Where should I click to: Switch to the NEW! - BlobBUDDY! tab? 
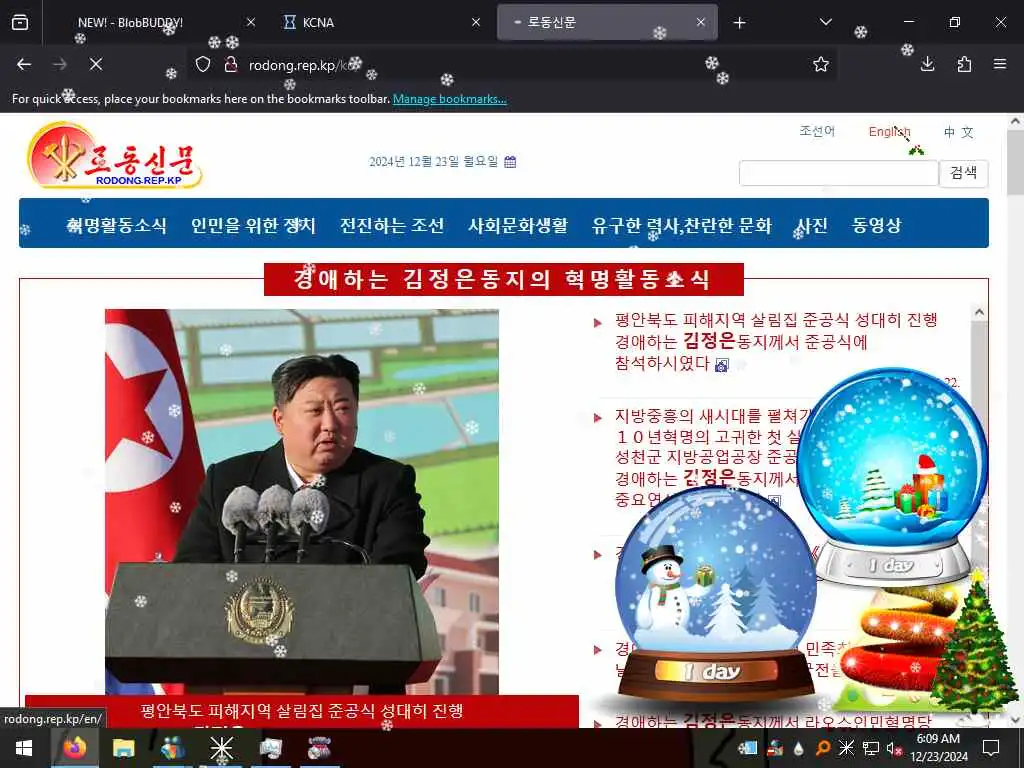click(x=131, y=22)
